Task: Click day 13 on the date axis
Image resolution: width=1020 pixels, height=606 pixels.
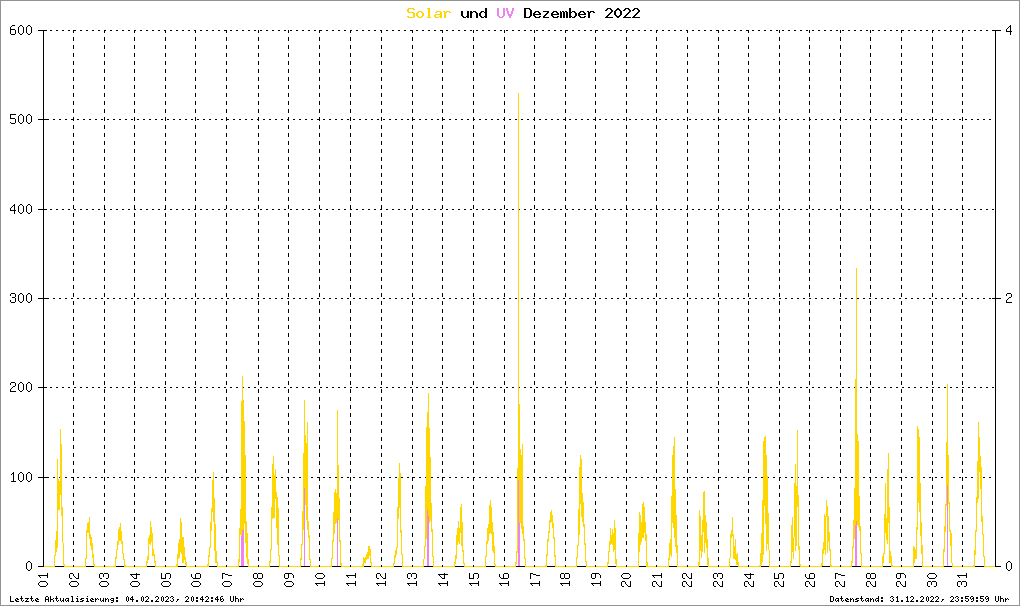Action: (411, 580)
